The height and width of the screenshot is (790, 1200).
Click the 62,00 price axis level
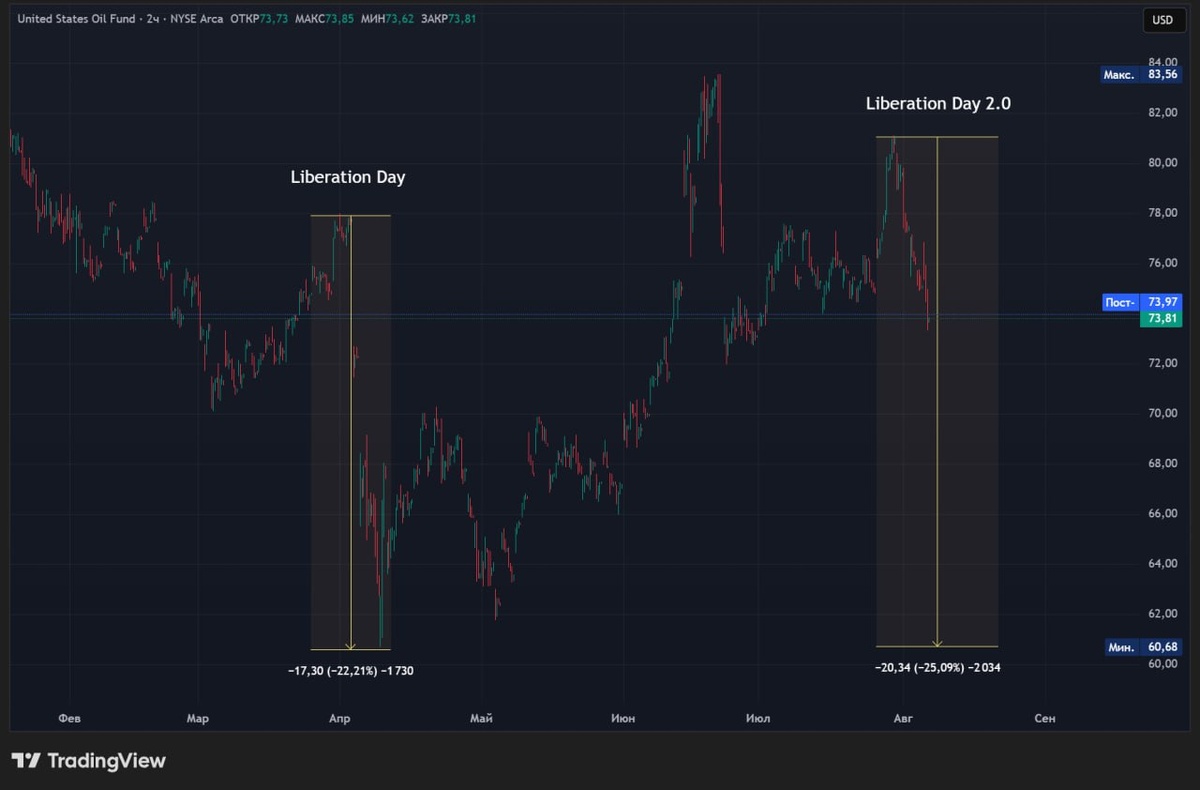click(1161, 613)
